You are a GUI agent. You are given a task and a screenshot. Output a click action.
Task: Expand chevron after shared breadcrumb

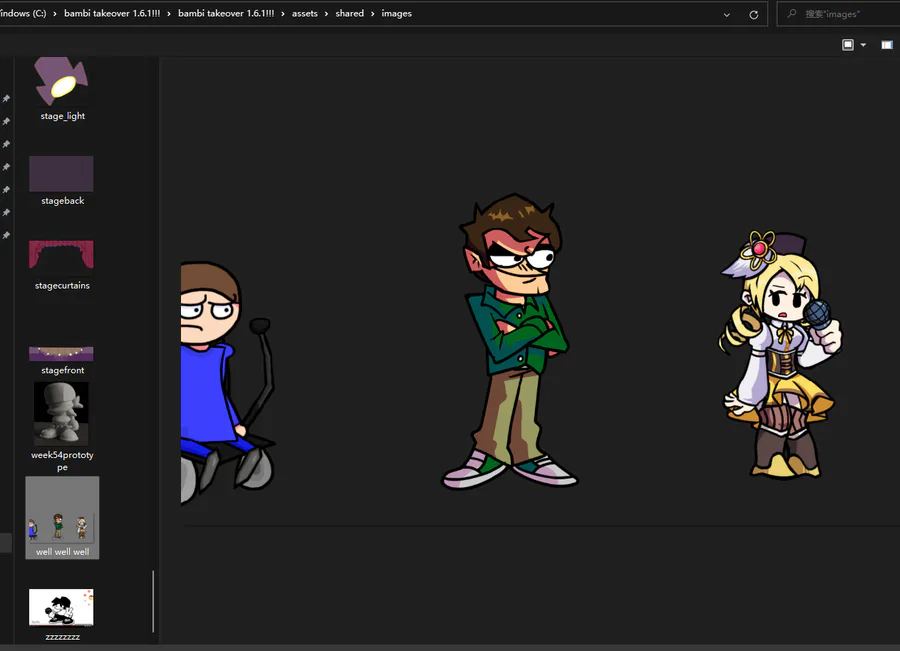pyautogui.click(x=373, y=14)
